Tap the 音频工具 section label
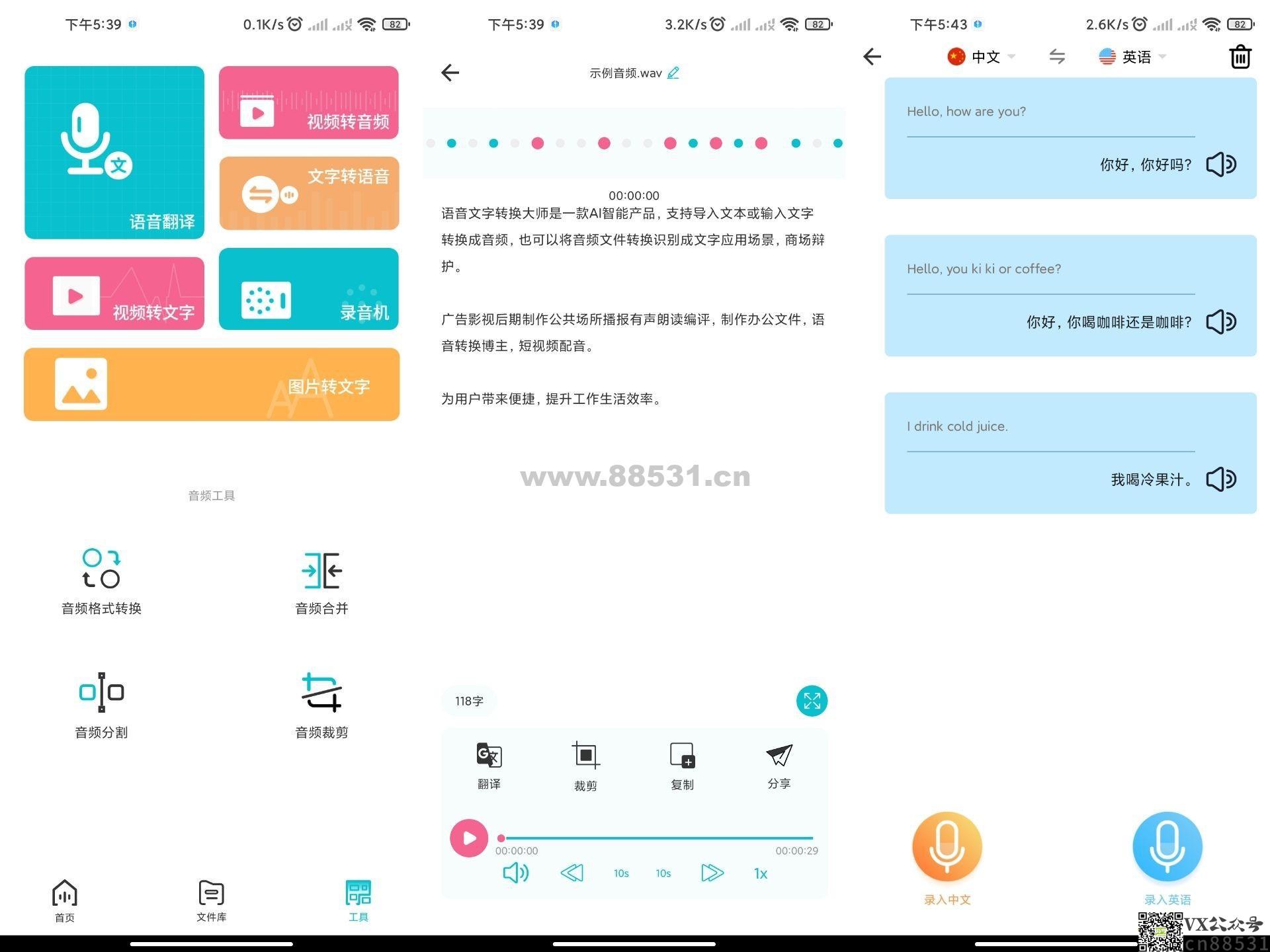Viewport: 1270px width, 952px height. (x=212, y=496)
